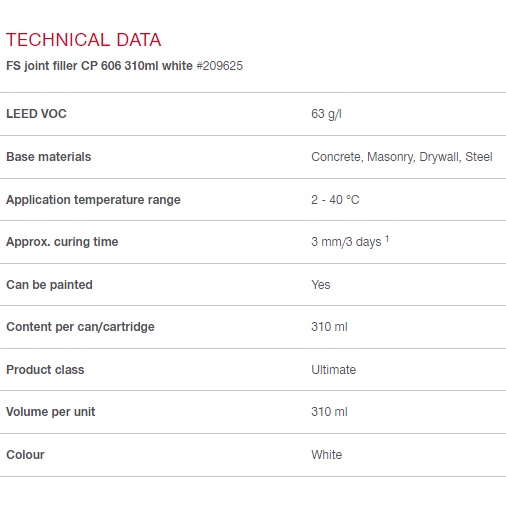Select the White colour value
This screenshot has width=506, height=506.
[x=327, y=455]
